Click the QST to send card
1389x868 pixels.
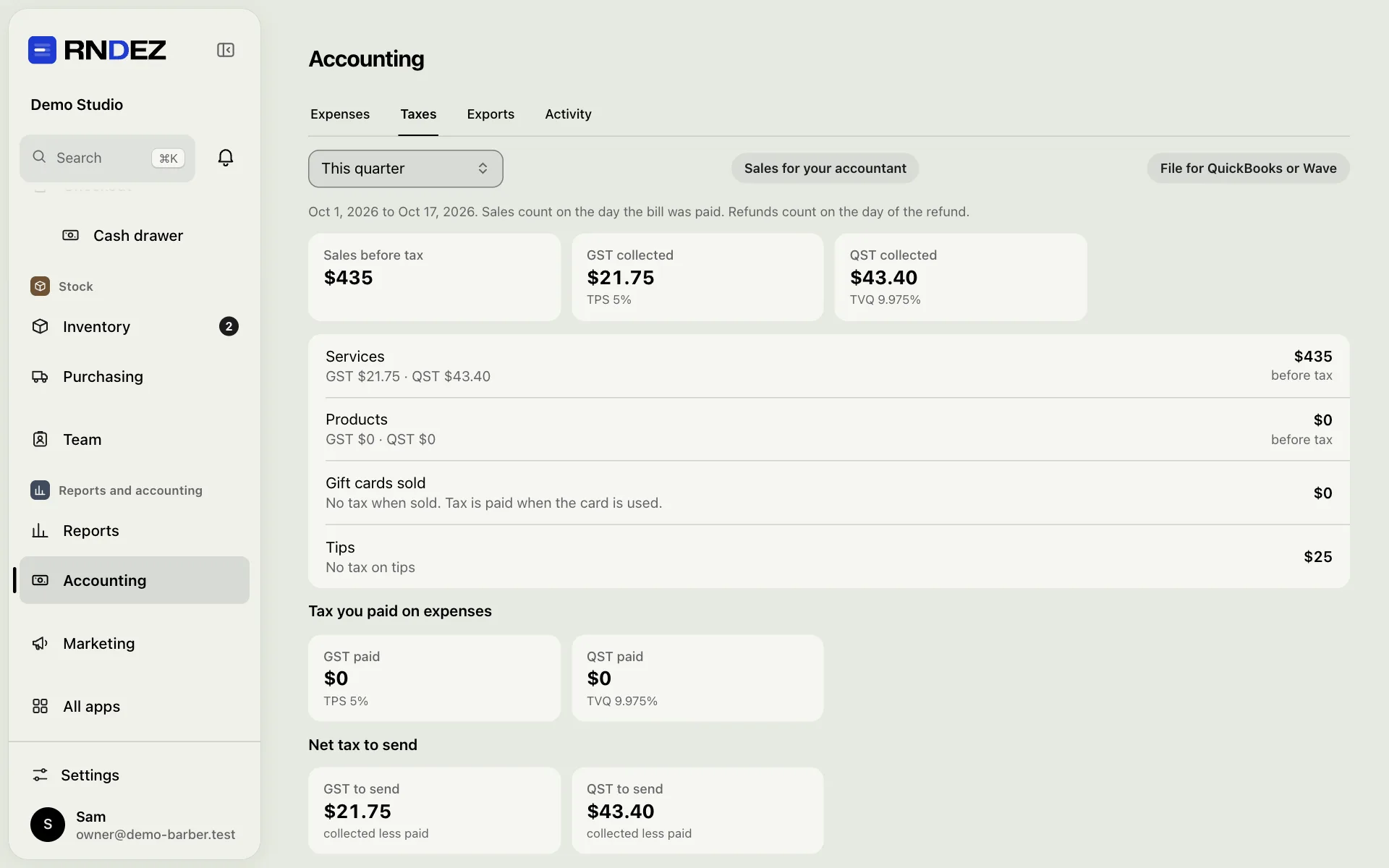697,810
